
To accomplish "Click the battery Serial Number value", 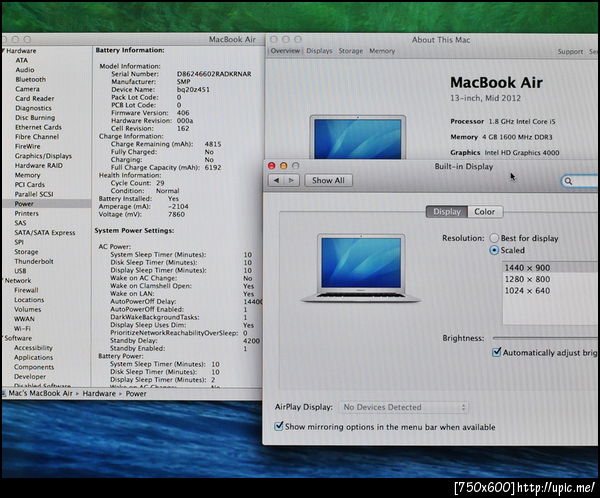I will coord(214,74).
